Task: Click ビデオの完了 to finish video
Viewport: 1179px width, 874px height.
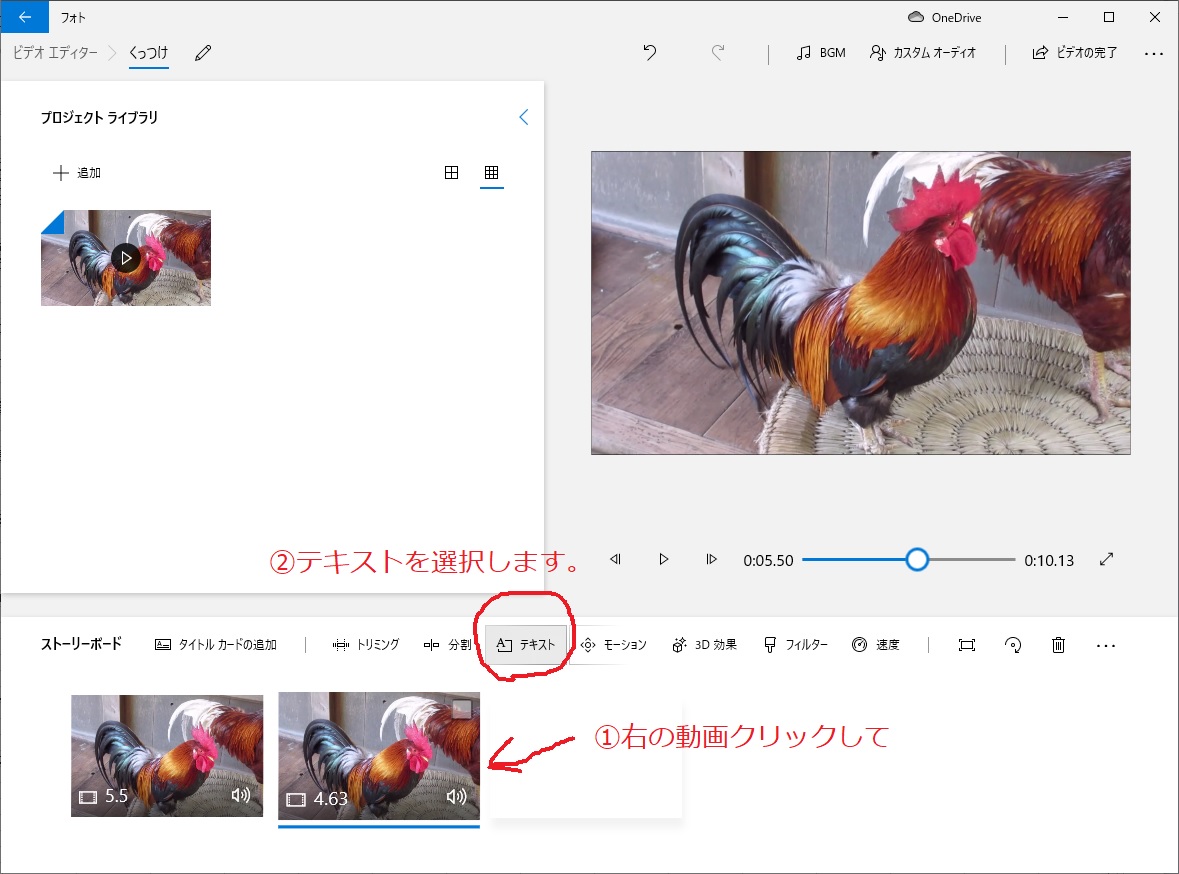Action: point(1076,53)
